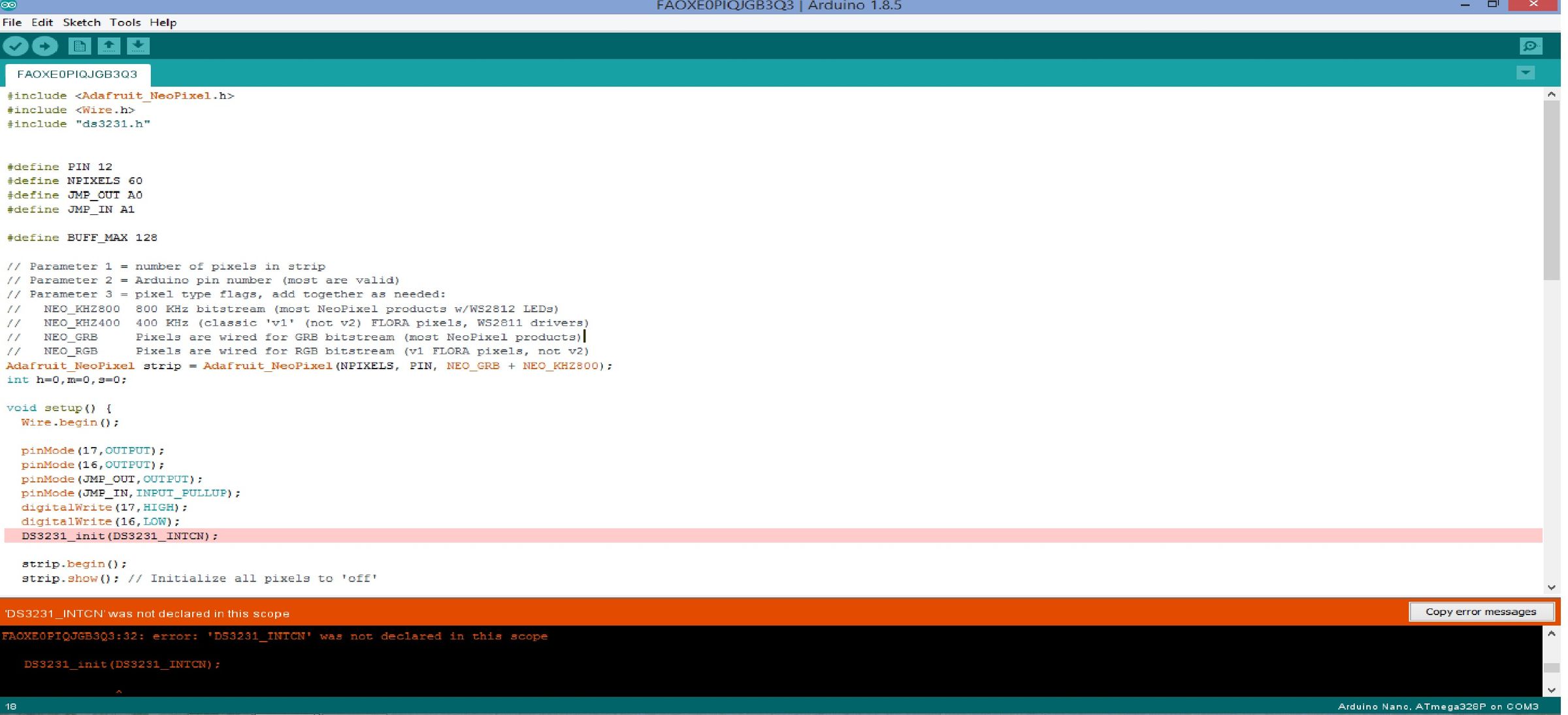This screenshot has height=715, width=1568.
Task: Click the highlighted DS3231_init error line
Action: (120, 536)
